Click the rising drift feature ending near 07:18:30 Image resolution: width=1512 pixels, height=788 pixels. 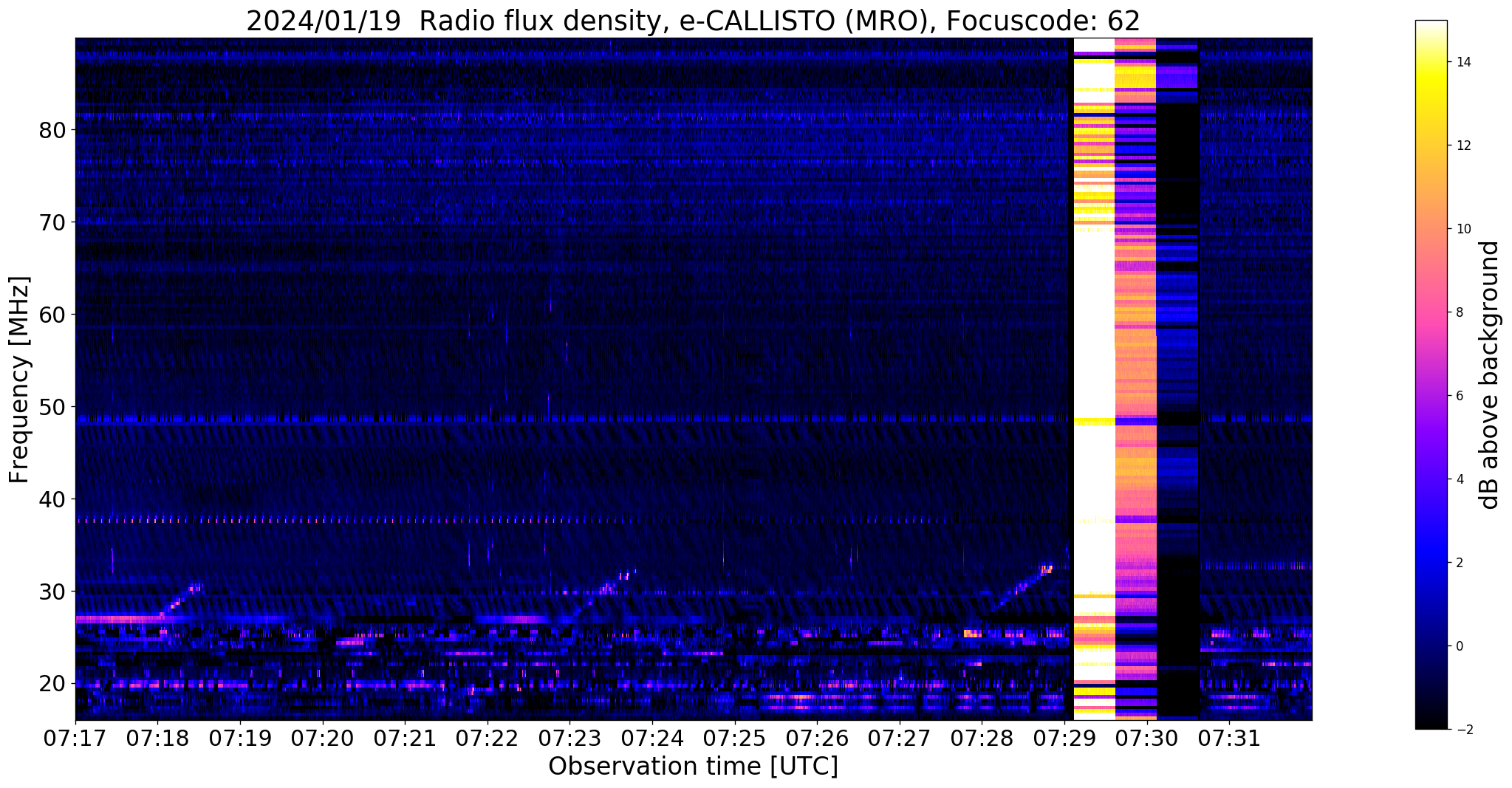click(x=181, y=600)
